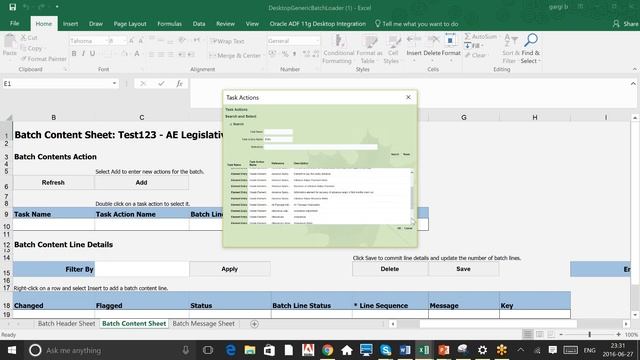Toggle italic formatting

pos(83,53)
